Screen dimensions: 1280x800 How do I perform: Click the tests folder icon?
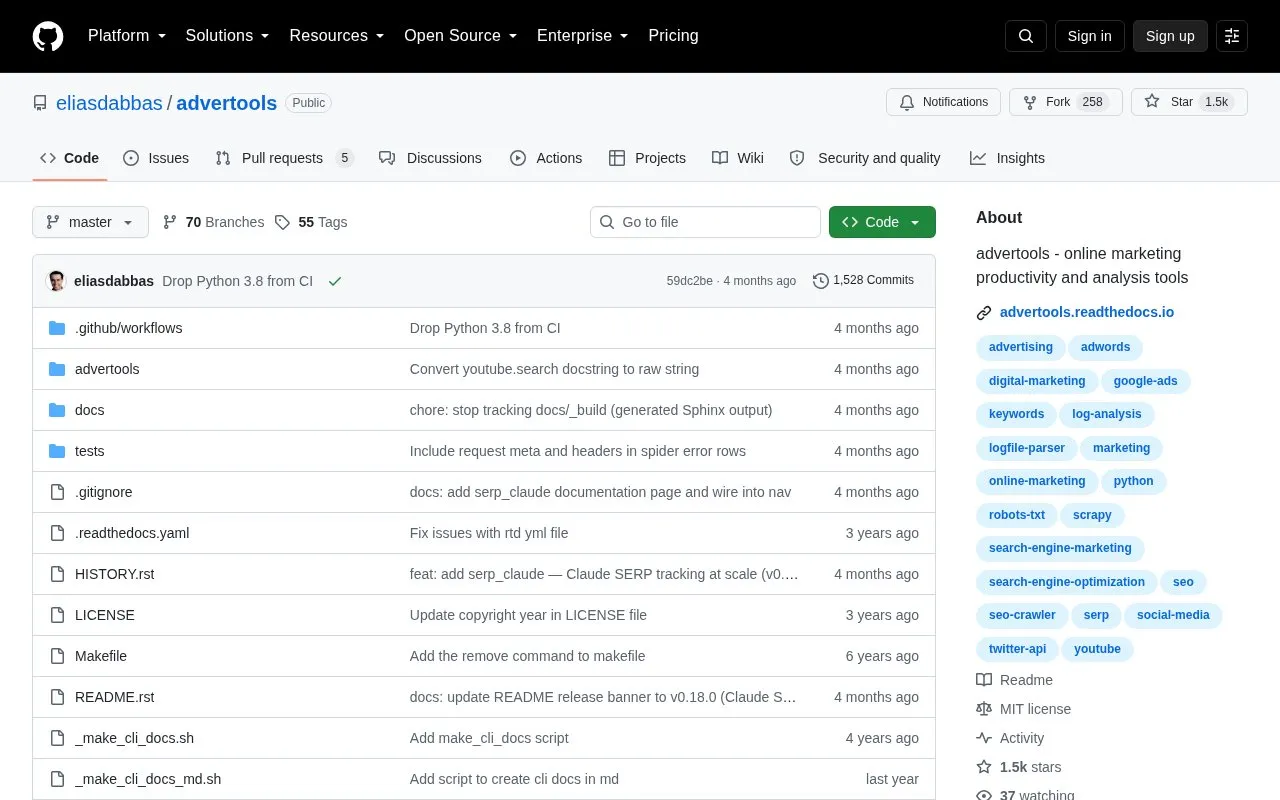click(x=57, y=451)
